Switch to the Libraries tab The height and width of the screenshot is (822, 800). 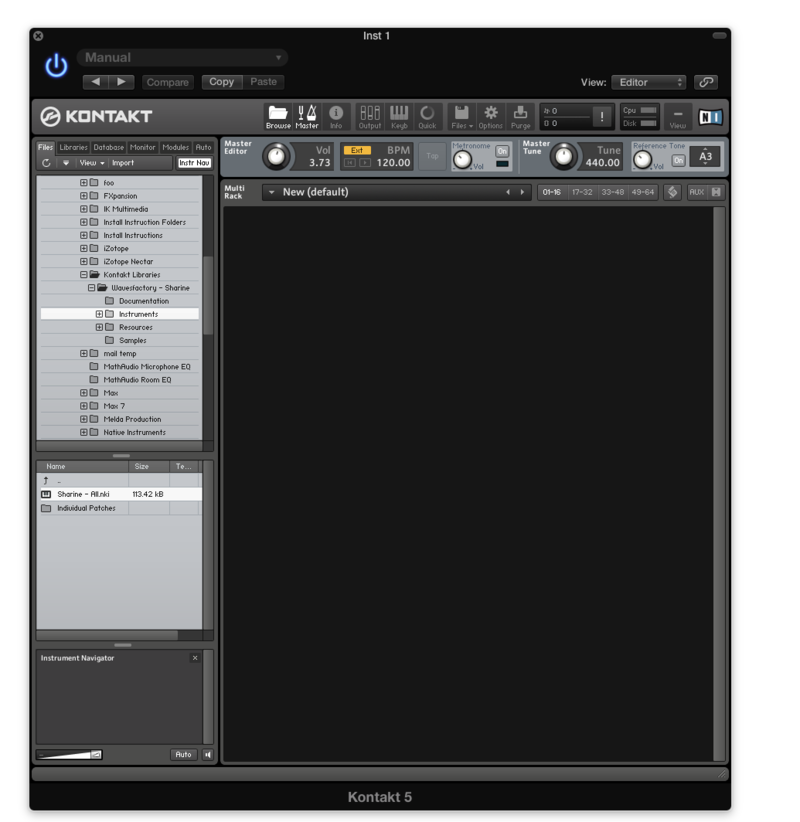pyautogui.click(x=73, y=147)
